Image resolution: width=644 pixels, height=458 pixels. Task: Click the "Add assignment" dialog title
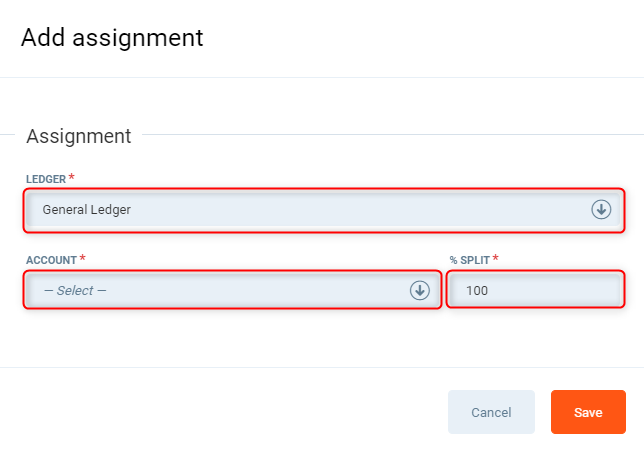112,38
